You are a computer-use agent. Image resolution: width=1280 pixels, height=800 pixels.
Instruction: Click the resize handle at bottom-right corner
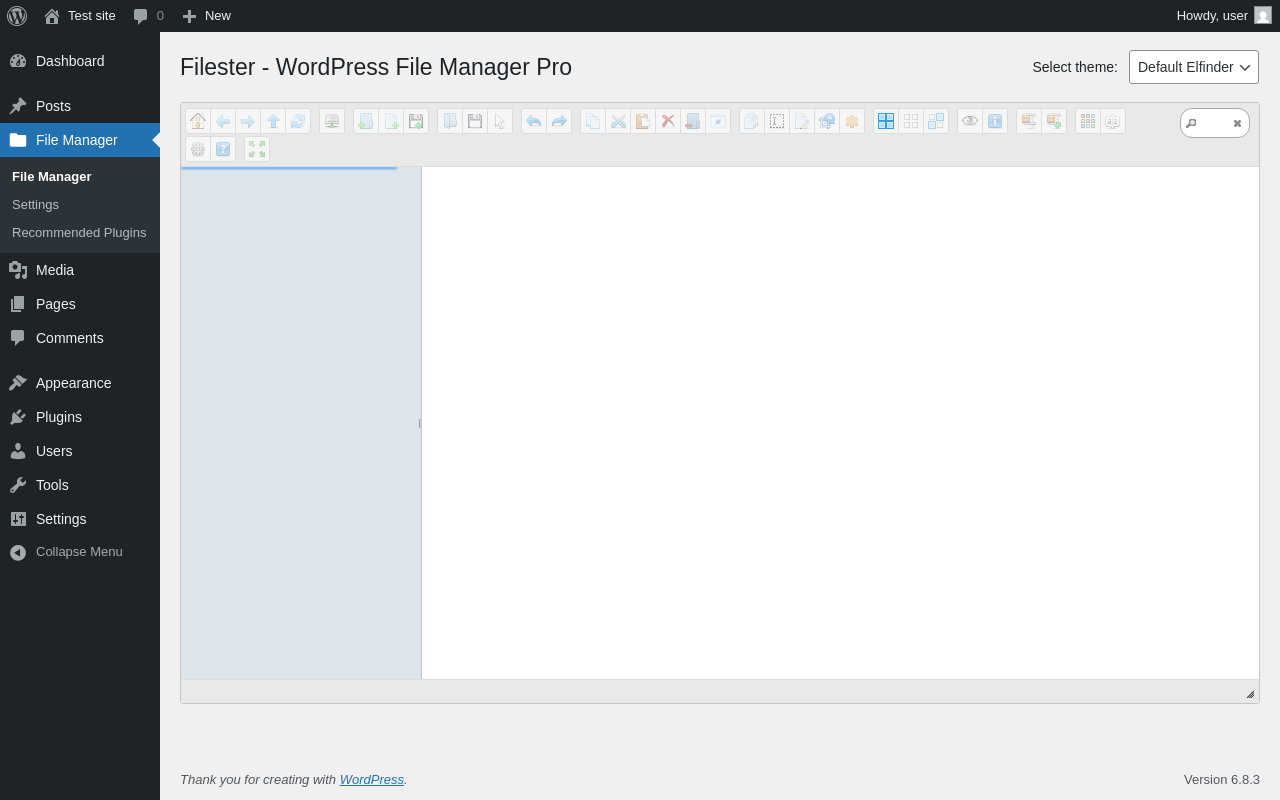tap(1250, 694)
